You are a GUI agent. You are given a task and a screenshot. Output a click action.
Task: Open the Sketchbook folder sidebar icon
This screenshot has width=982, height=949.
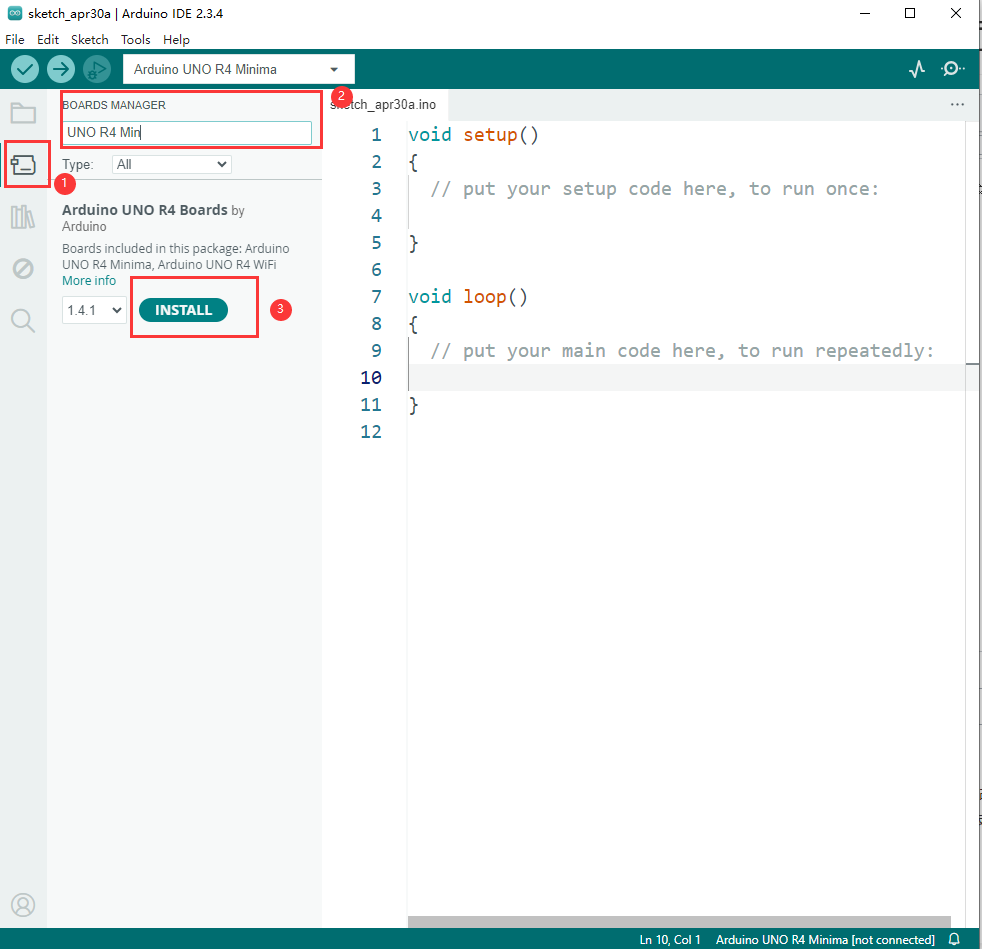click(x=23, y=113)
